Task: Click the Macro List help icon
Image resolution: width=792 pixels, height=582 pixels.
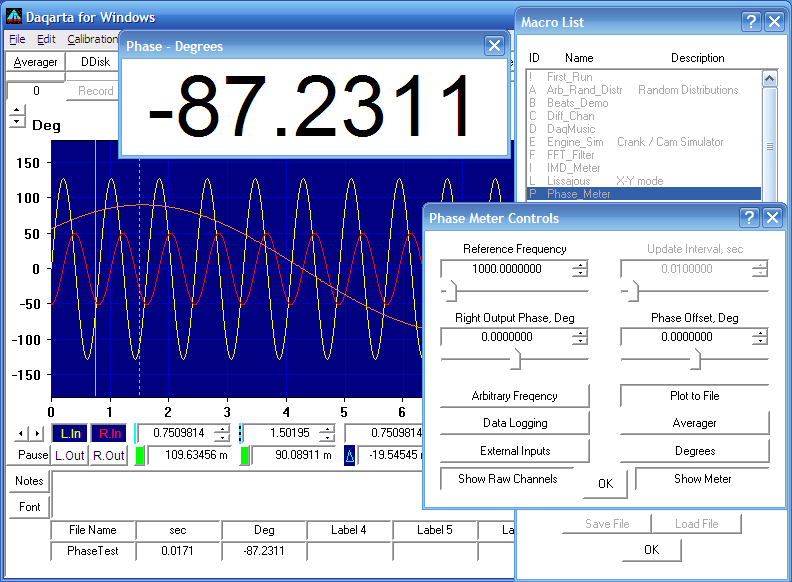Action: 751,22
